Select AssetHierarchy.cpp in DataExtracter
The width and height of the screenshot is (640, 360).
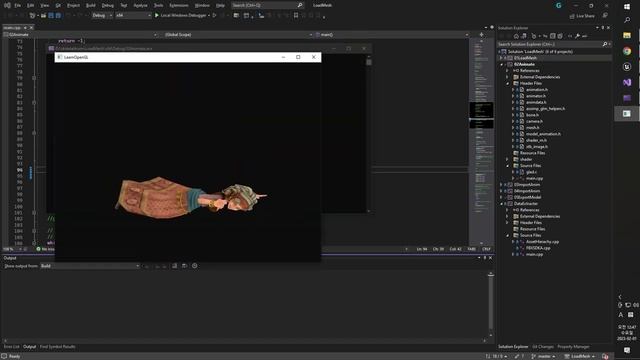coord(542,242)
